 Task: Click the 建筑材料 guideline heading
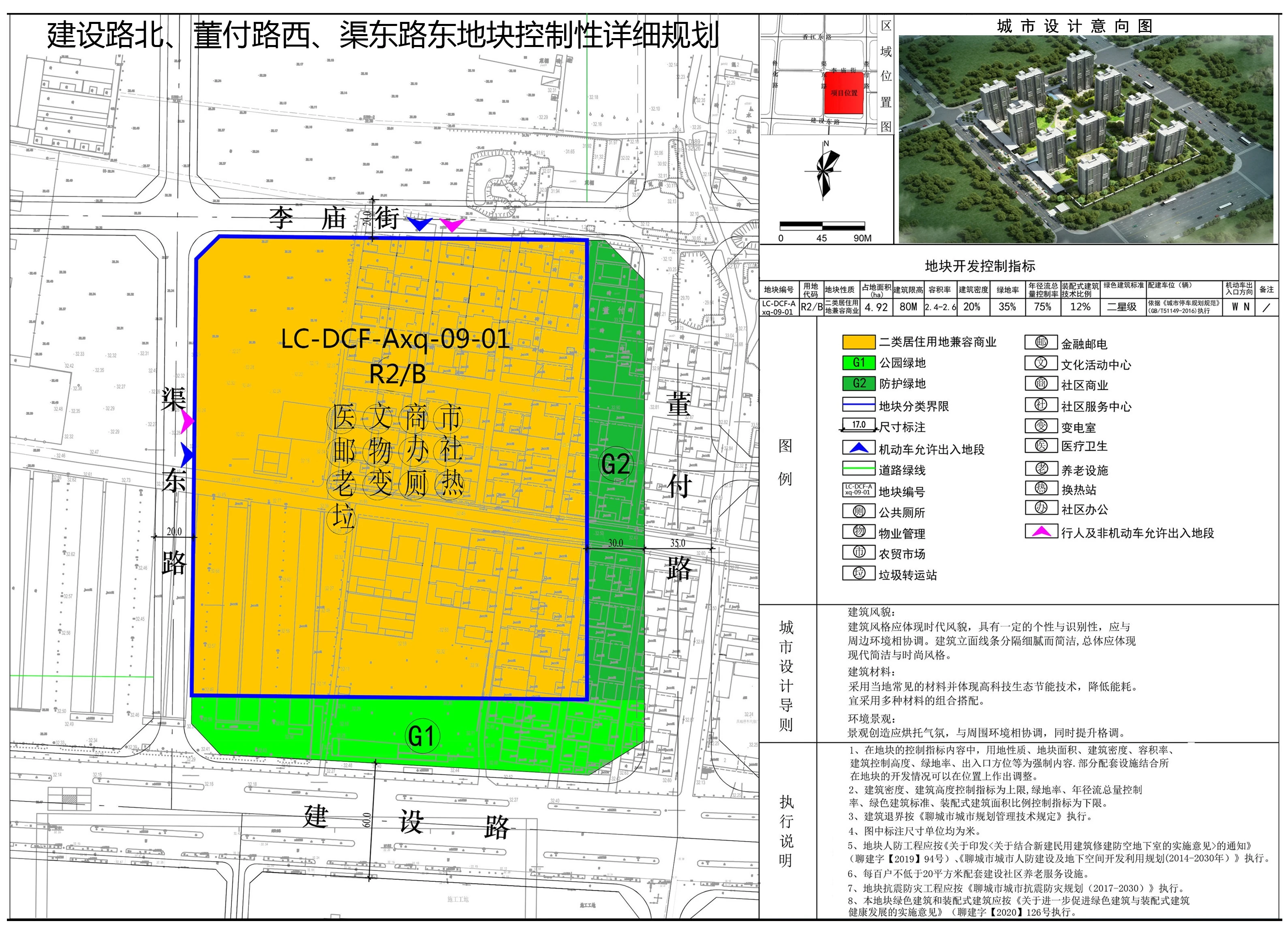pyautogui.click(x=871, y=672)
